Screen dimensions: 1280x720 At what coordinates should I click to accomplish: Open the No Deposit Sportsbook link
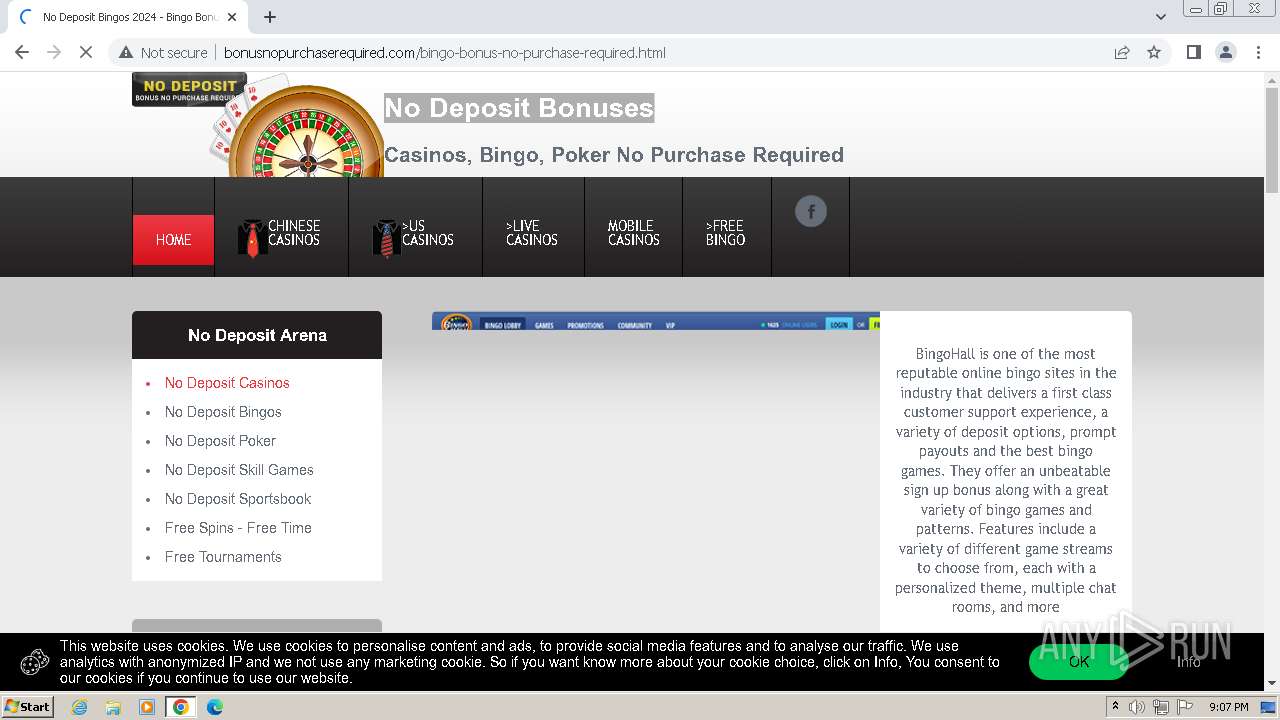coord(238,499)
